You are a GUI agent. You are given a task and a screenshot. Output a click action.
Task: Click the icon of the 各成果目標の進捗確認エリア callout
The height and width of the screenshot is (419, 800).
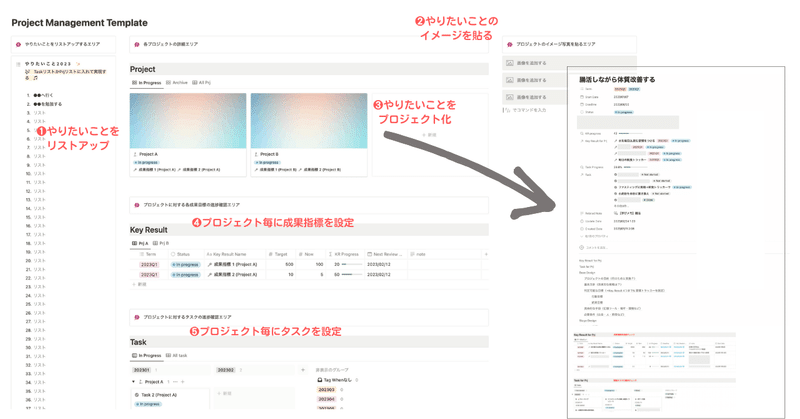137,205
